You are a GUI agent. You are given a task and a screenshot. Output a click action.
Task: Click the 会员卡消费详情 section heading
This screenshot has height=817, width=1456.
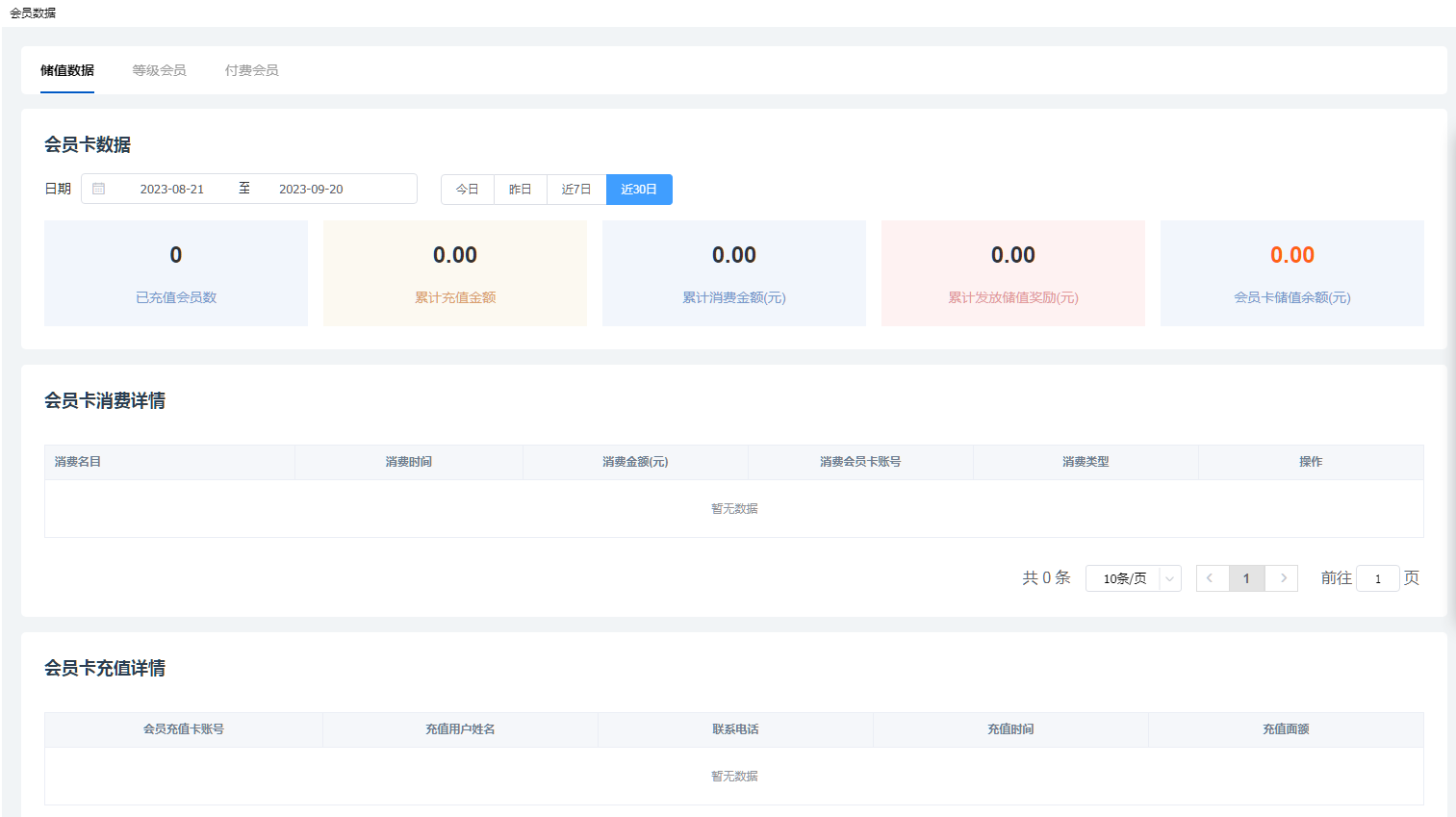105,400
